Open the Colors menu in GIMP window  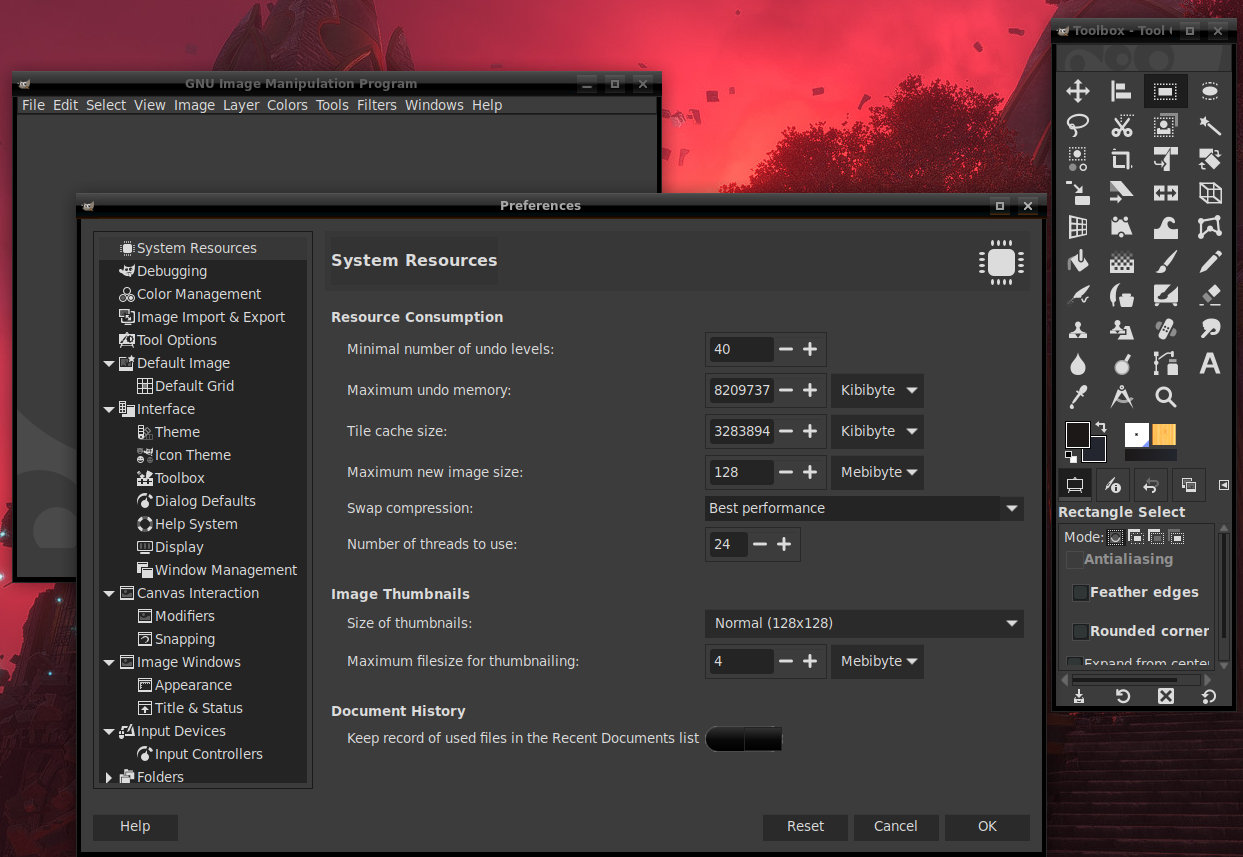pyautogui.click(x=287, y=105)
